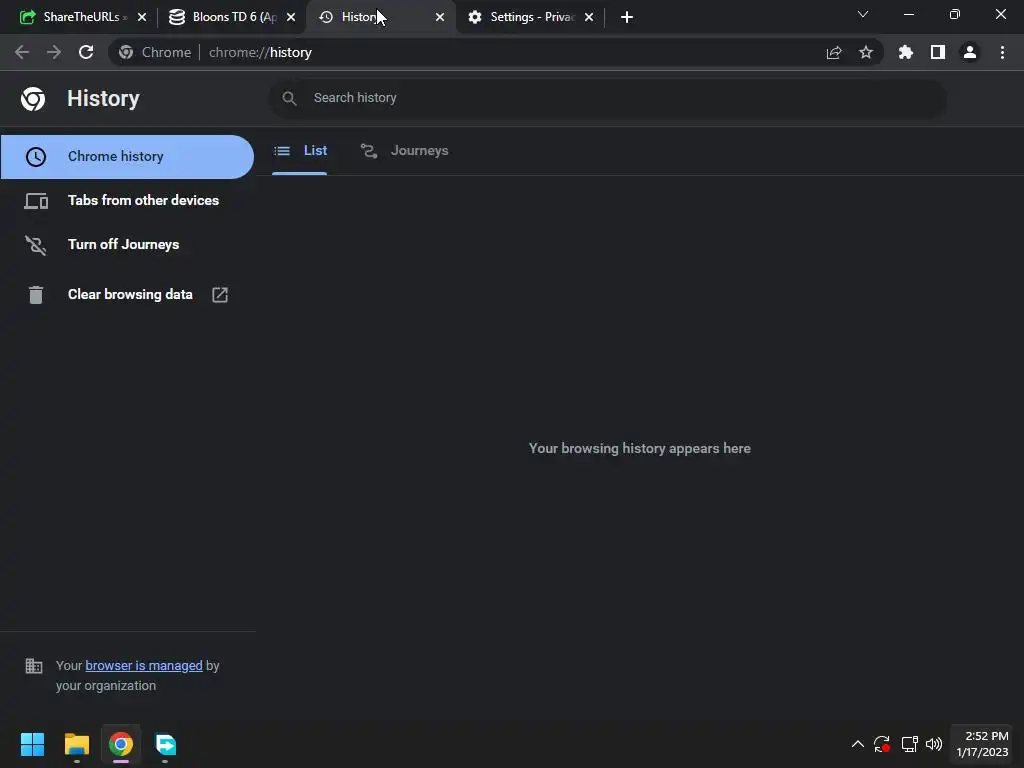Screen dimensions: 1024x768
Task: Click the share this page icon
Action: tap(834, 53)
